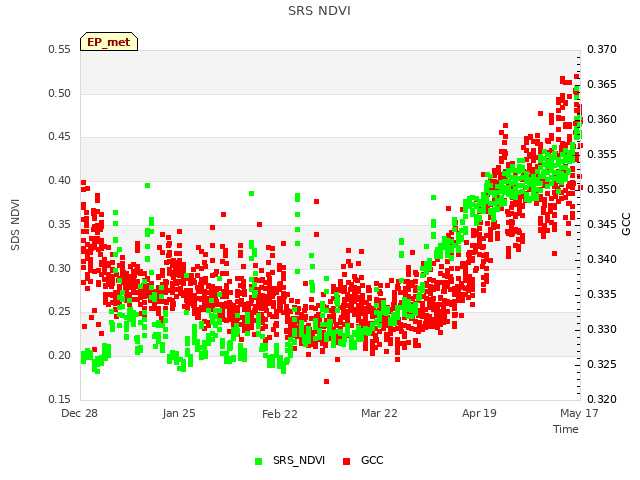The image size is (640, 480).
Task: Click the 0.360 right axis value
Action: 602,119
